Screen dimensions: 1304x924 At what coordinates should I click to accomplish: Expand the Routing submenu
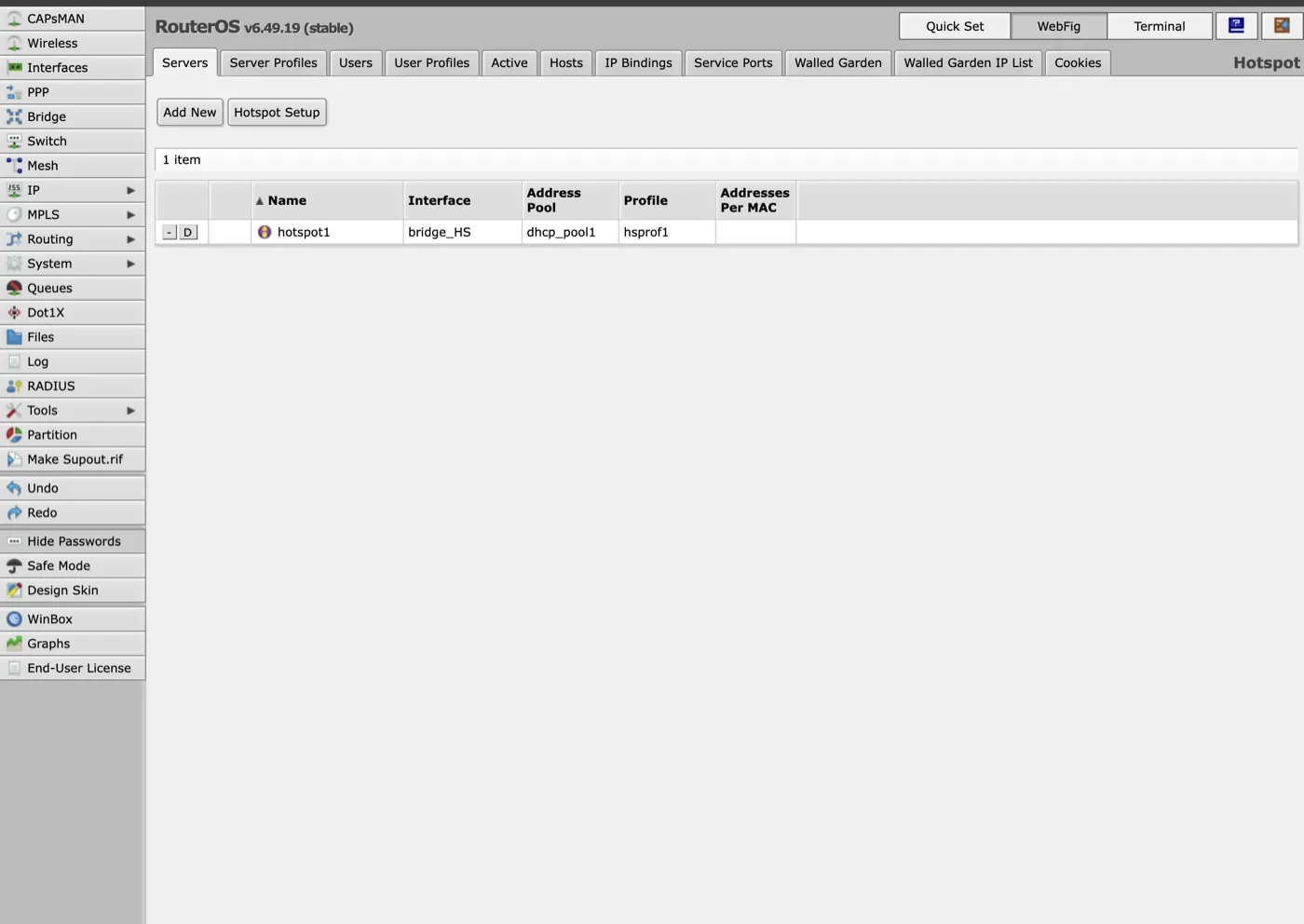click(73, 239)
